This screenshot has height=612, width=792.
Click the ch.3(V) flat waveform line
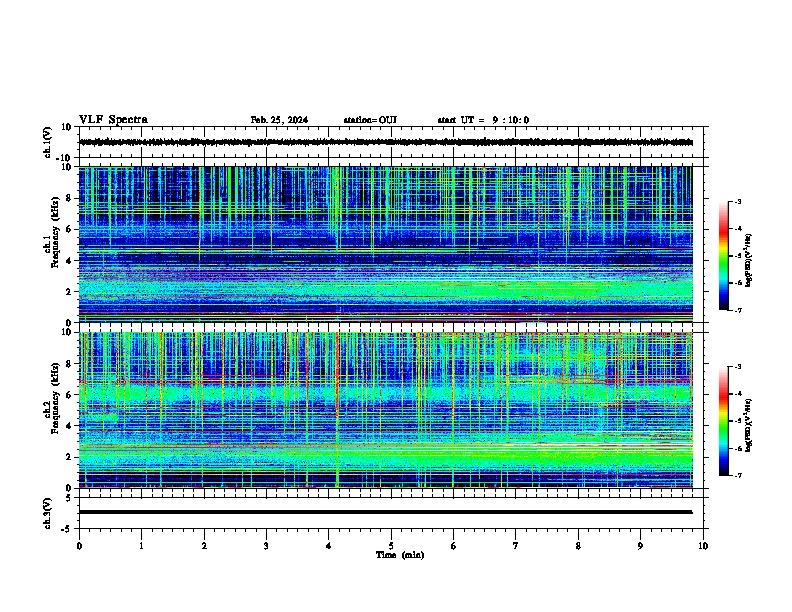pyautogui.click(x=385, y=512)
